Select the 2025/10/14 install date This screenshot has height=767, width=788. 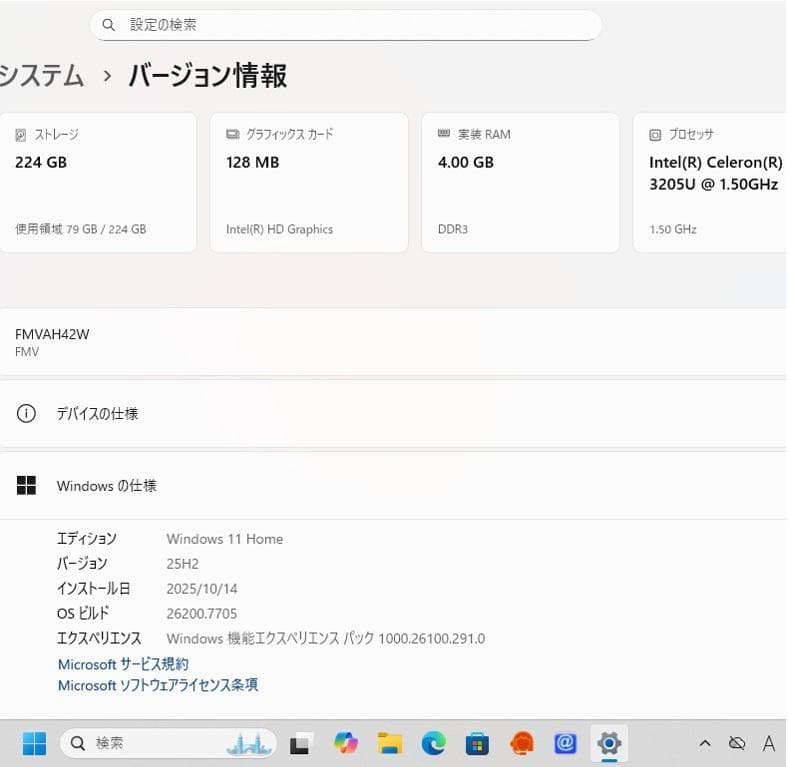pyautogui.click(x=202, y=589)
